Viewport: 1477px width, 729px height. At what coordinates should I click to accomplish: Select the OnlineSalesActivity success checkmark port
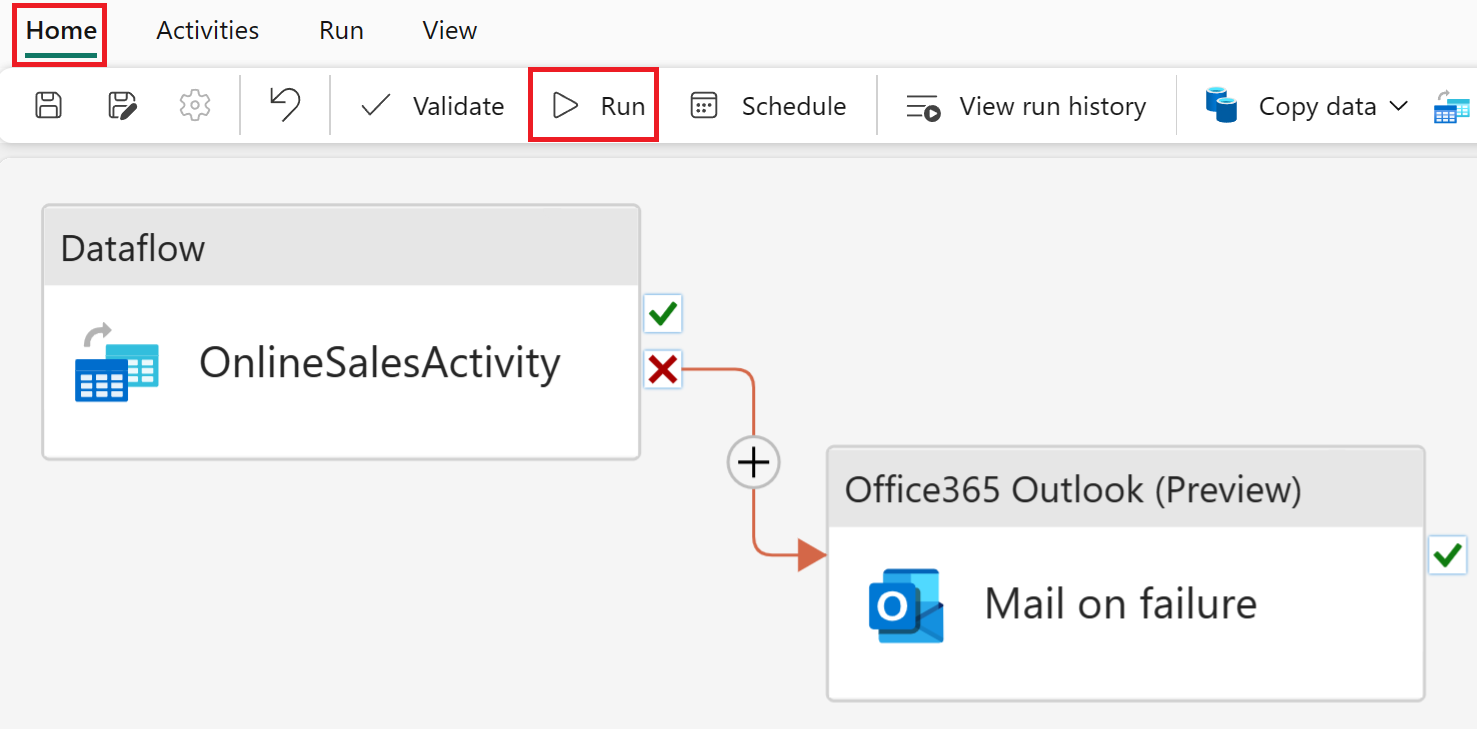662,313
